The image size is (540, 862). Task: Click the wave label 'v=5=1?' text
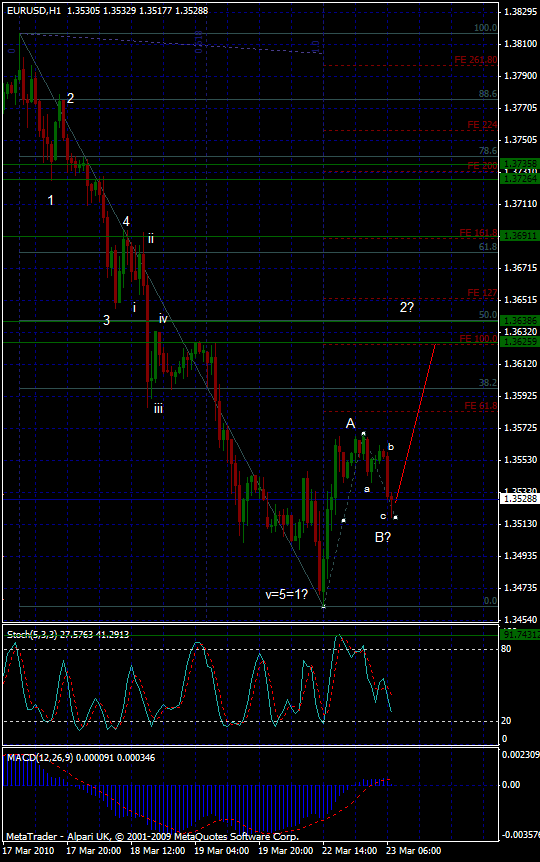coord(286,594)
